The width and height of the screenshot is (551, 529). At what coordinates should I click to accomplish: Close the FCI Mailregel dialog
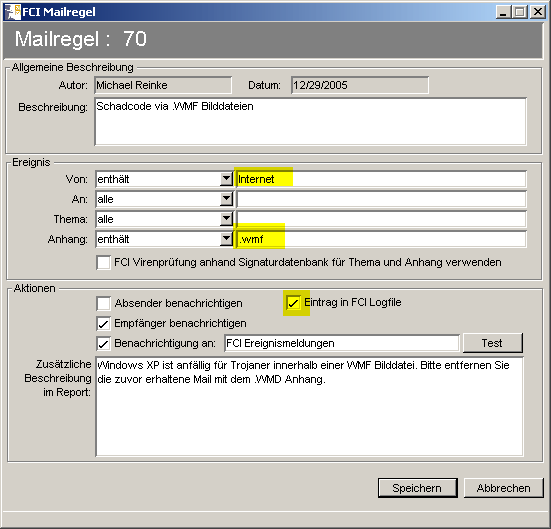[x=538, y=12]
